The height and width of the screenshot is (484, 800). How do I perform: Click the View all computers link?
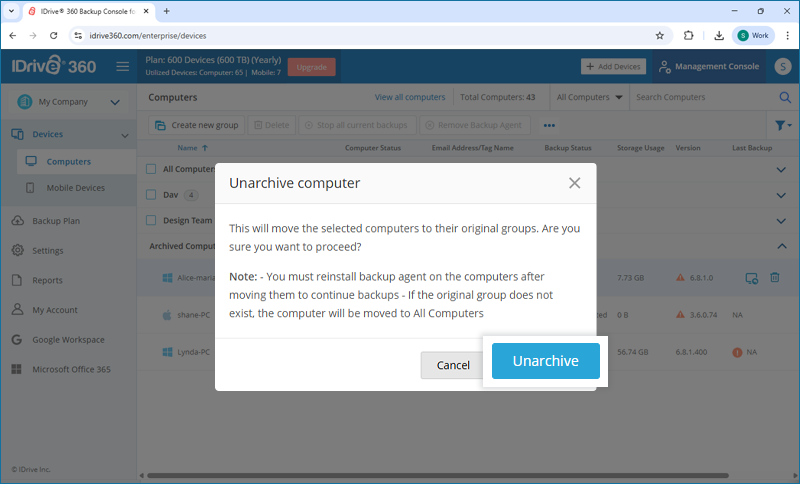pyautogui.click(x=410, y=97)
